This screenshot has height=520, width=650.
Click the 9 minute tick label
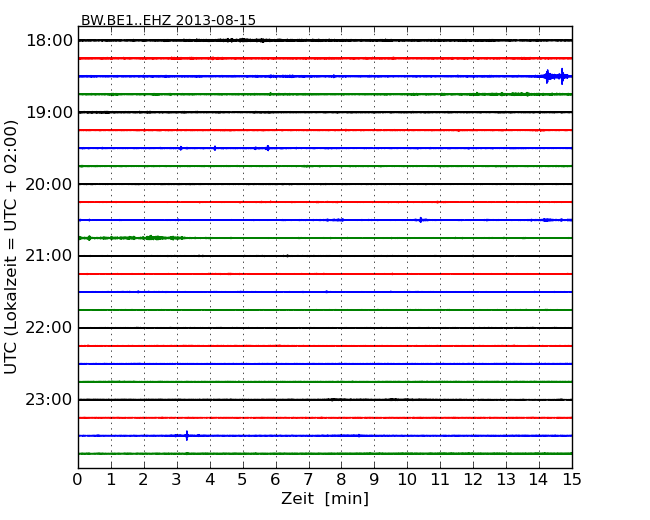pos(374,479)
